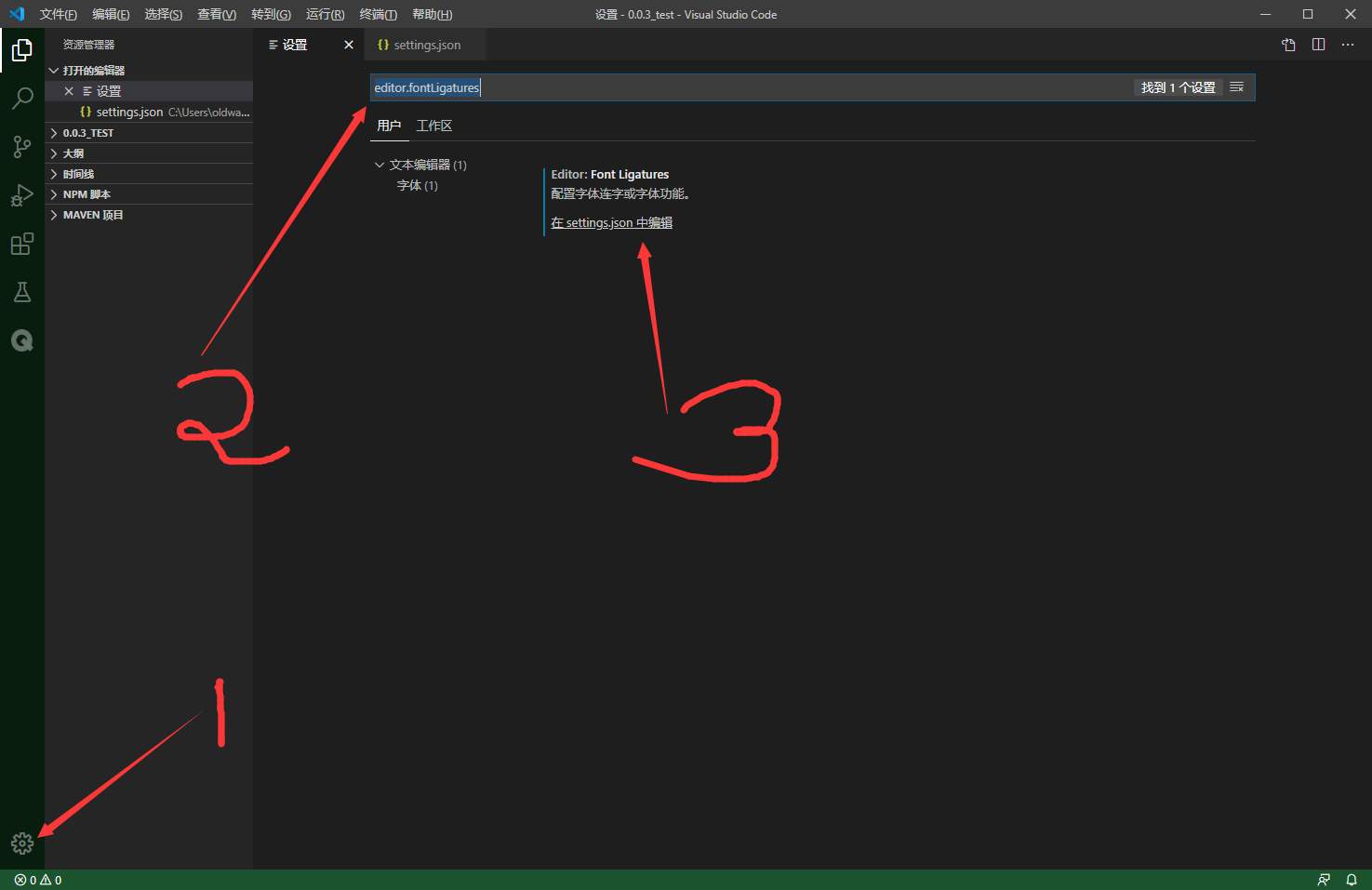The height and width of the screenshot is (890, 1372).
Task: Select 字体 (1) in settings tree
Action: tap(418, 185)
